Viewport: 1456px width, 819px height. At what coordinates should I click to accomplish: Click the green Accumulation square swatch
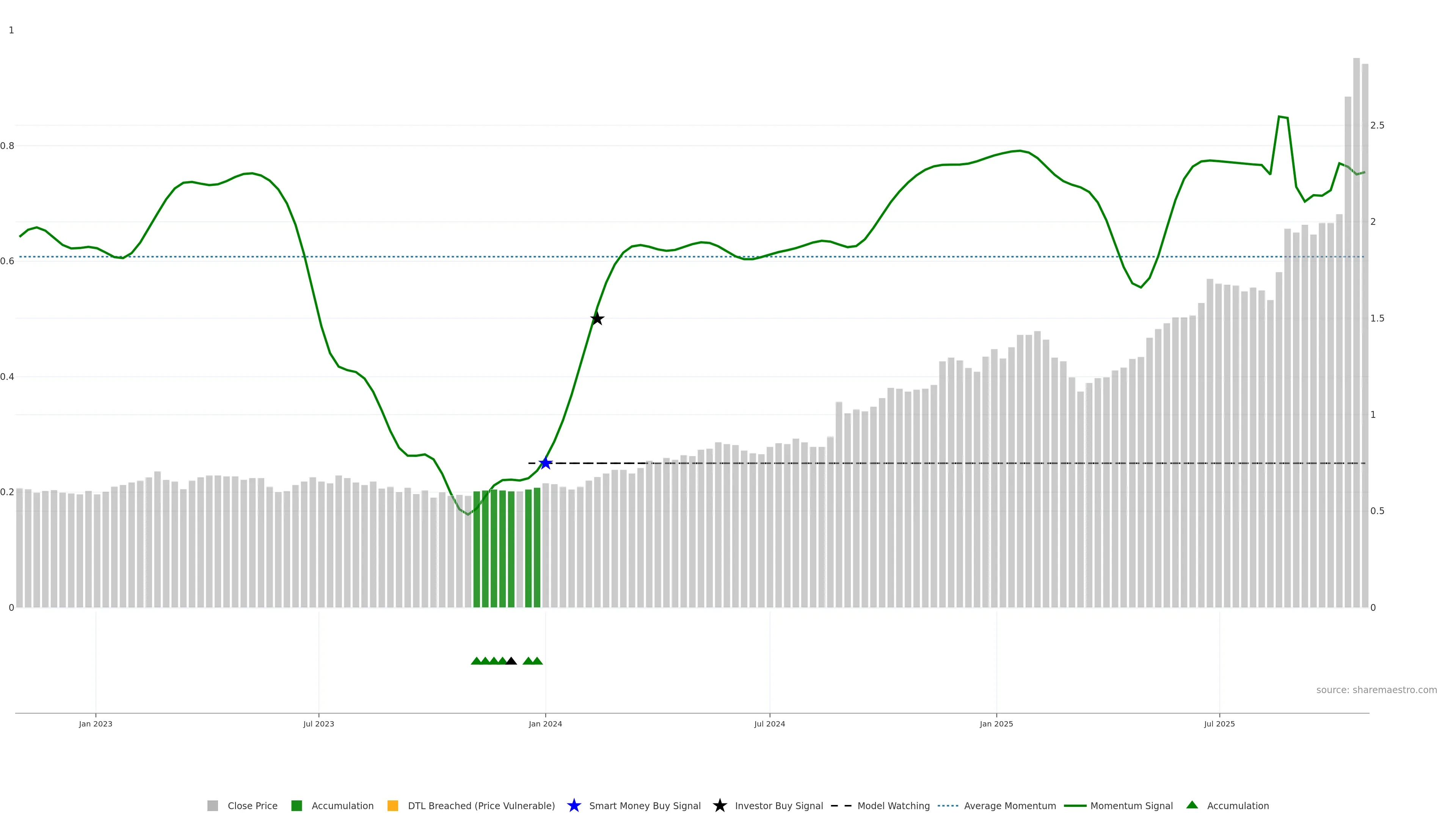tap(297, 805)
